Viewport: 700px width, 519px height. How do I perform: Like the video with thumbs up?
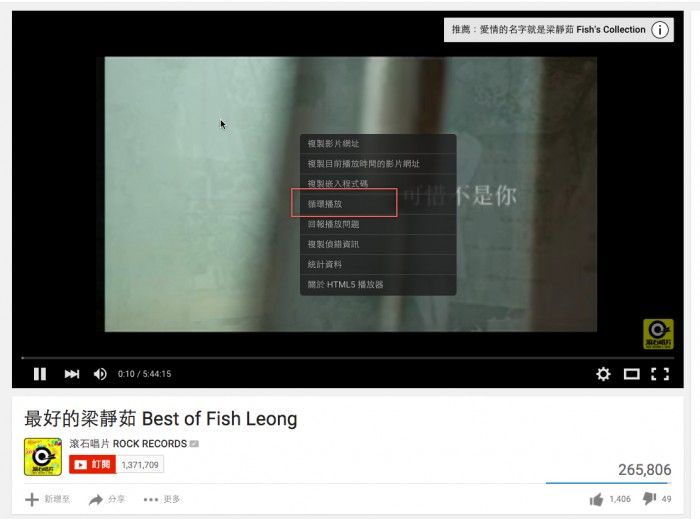pyautogui.click(x=596, y=499)
